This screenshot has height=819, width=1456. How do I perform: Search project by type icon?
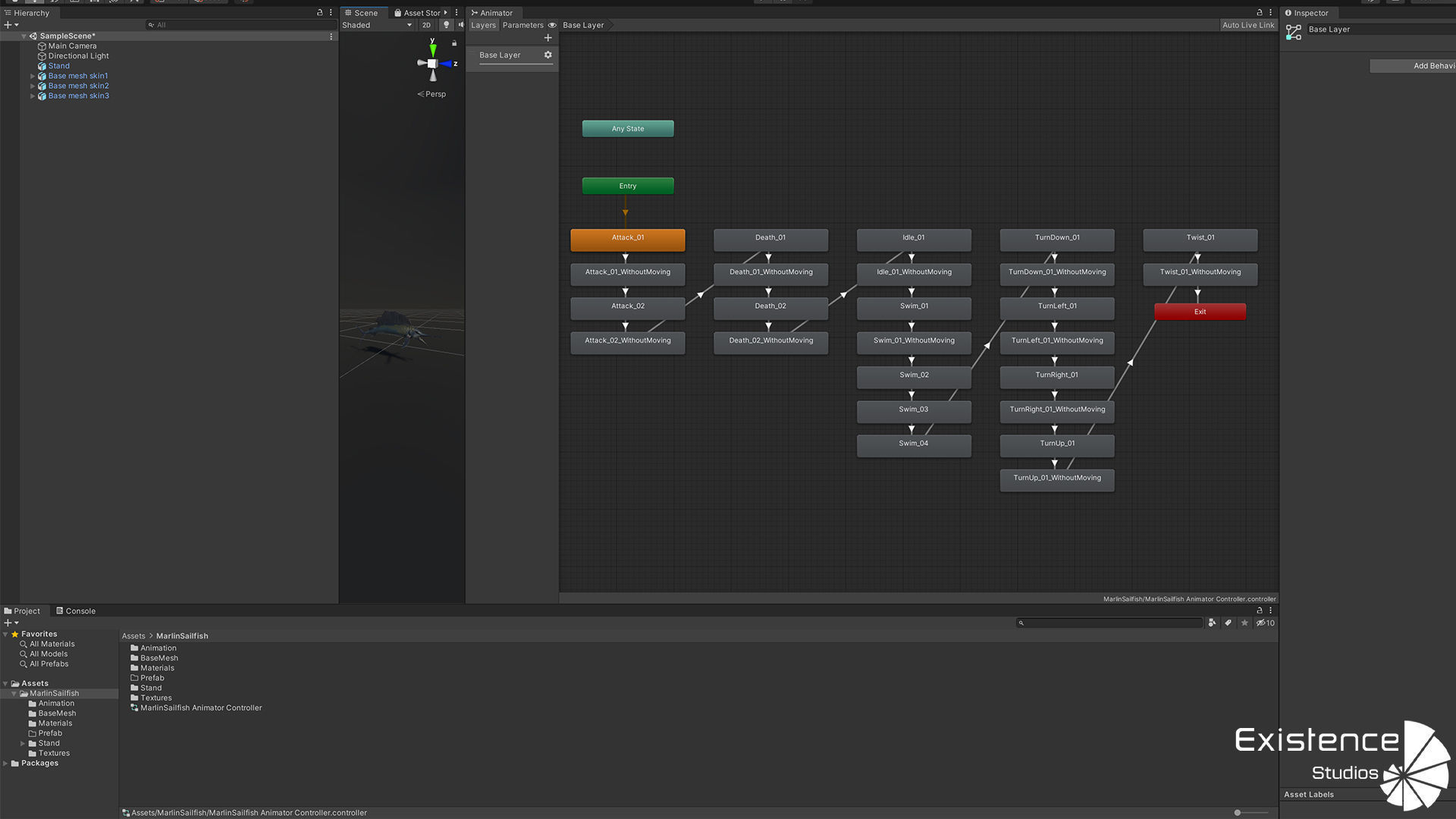click(x=1212, y=623)
